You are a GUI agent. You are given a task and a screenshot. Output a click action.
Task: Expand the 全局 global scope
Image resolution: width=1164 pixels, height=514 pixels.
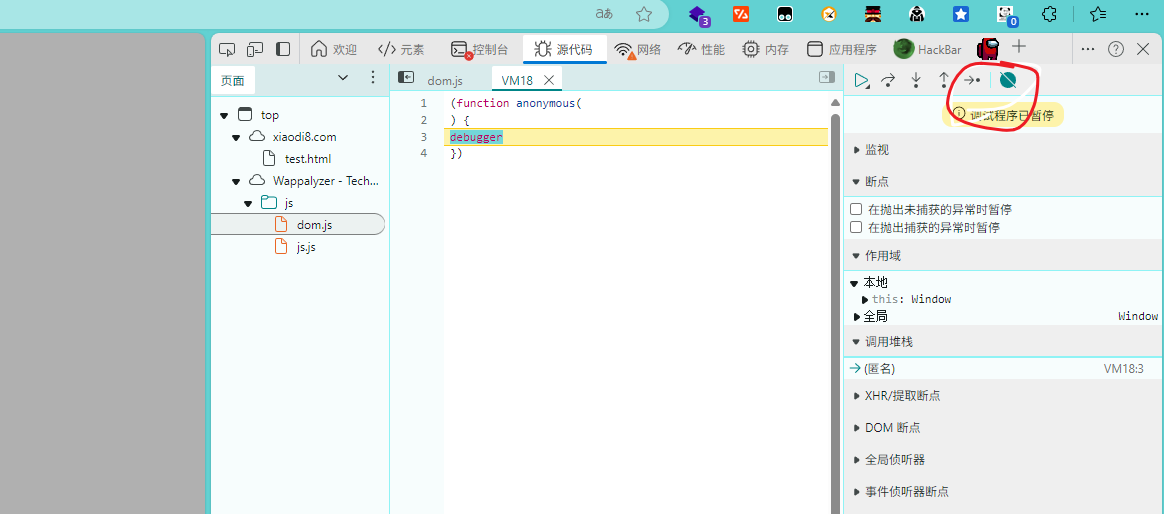click(x=857, y=316)
